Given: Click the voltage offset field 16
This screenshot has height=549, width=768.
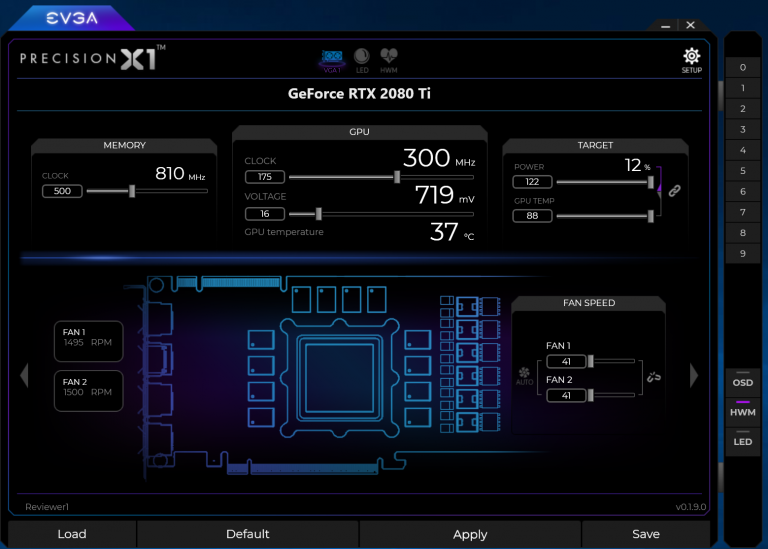Looking at the screenshot, I should (x=265, y=214).
